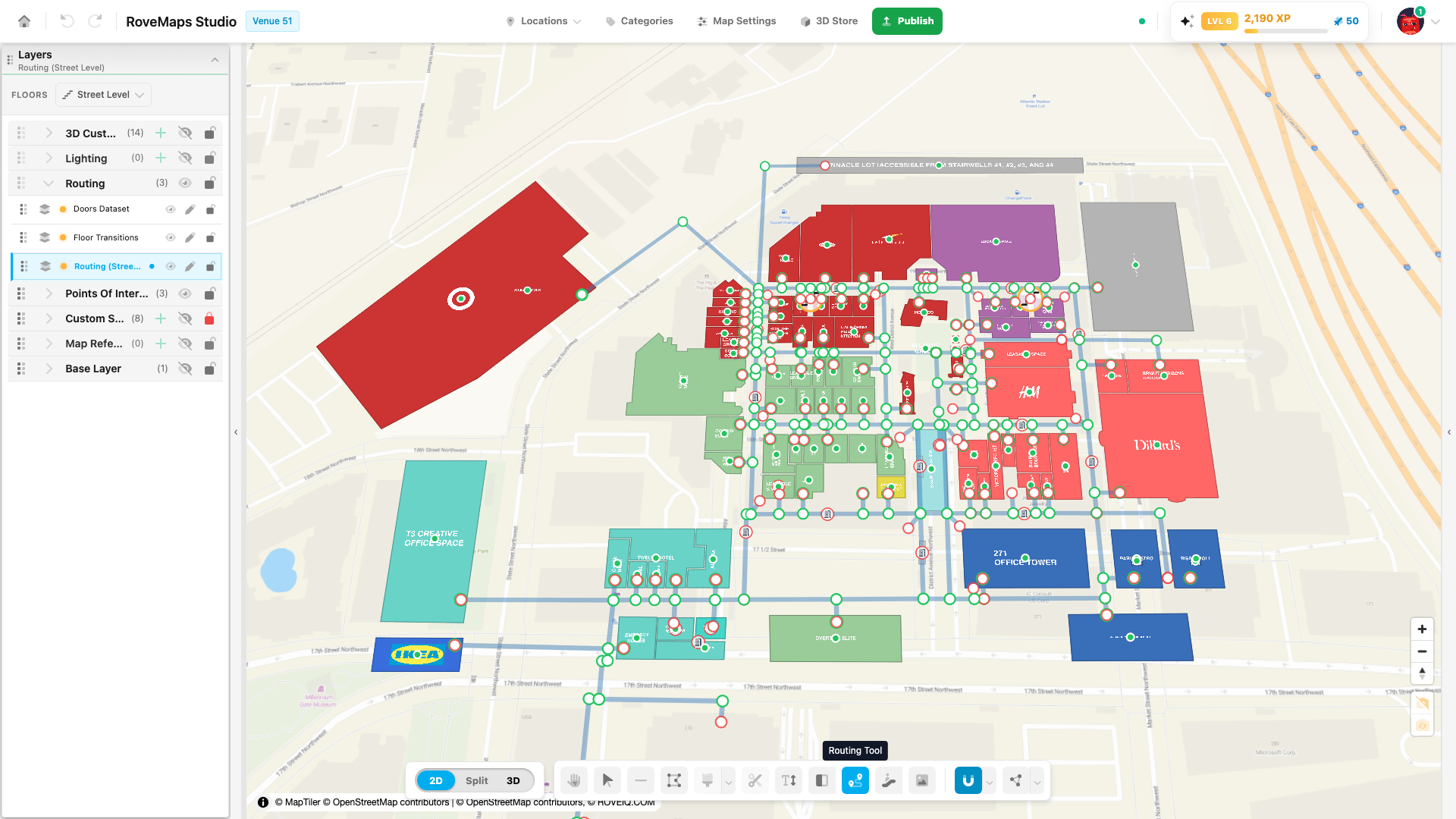Open the Categories menu

639,21
